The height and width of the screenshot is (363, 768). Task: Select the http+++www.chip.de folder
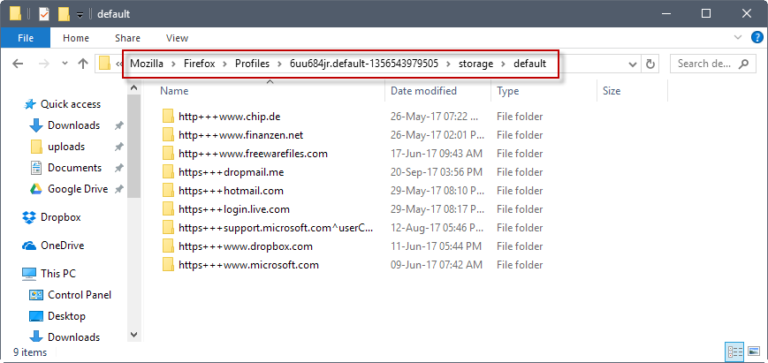[x=229, y=117]
